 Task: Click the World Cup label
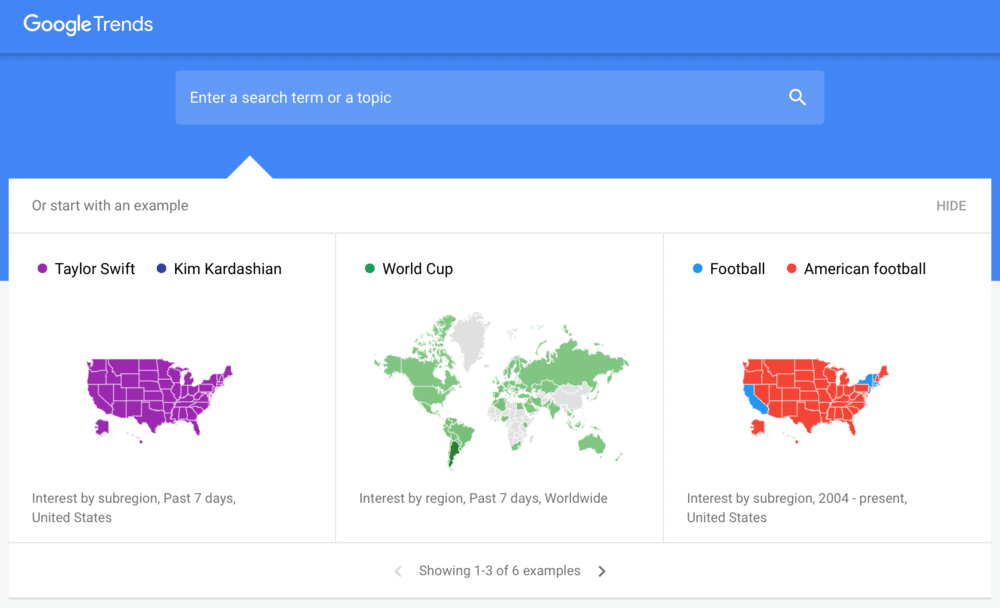coord(416,268)
